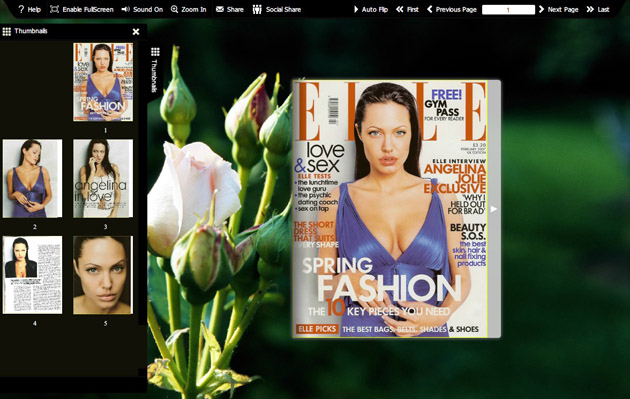Start Auto Flip using its label
This screenshot has width=630, height=399.
point(374,9)
